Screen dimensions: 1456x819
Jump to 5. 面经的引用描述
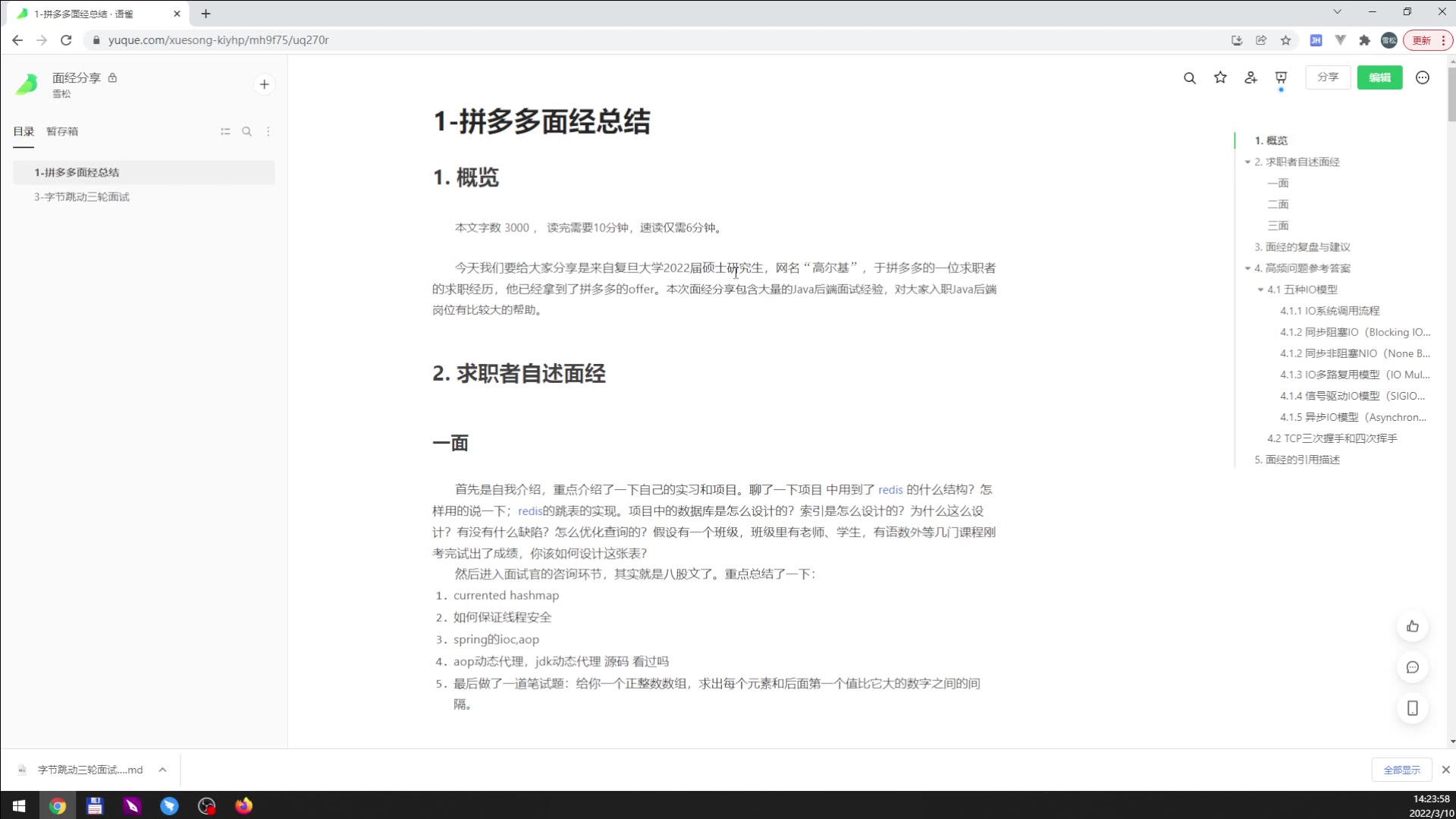click(1297, 459)
